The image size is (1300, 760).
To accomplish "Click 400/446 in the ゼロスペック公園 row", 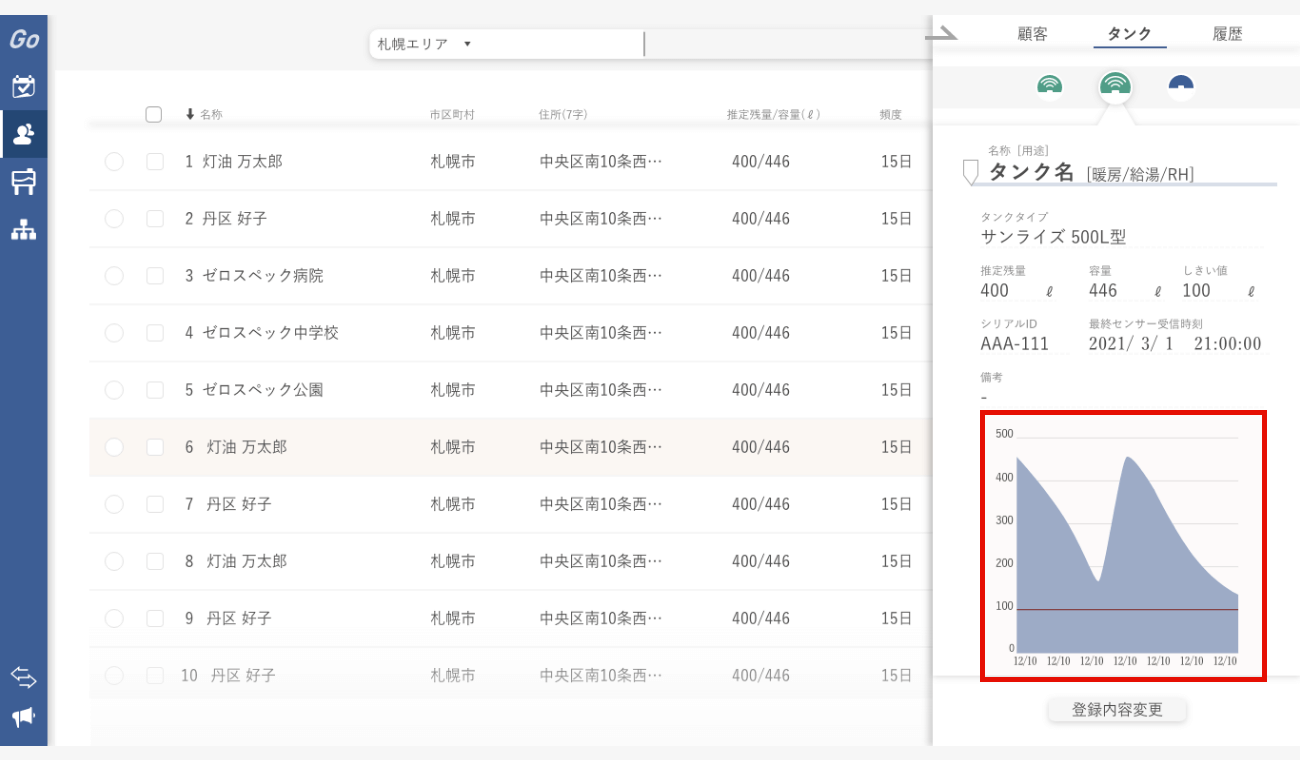I will click(x=761, y=389).
